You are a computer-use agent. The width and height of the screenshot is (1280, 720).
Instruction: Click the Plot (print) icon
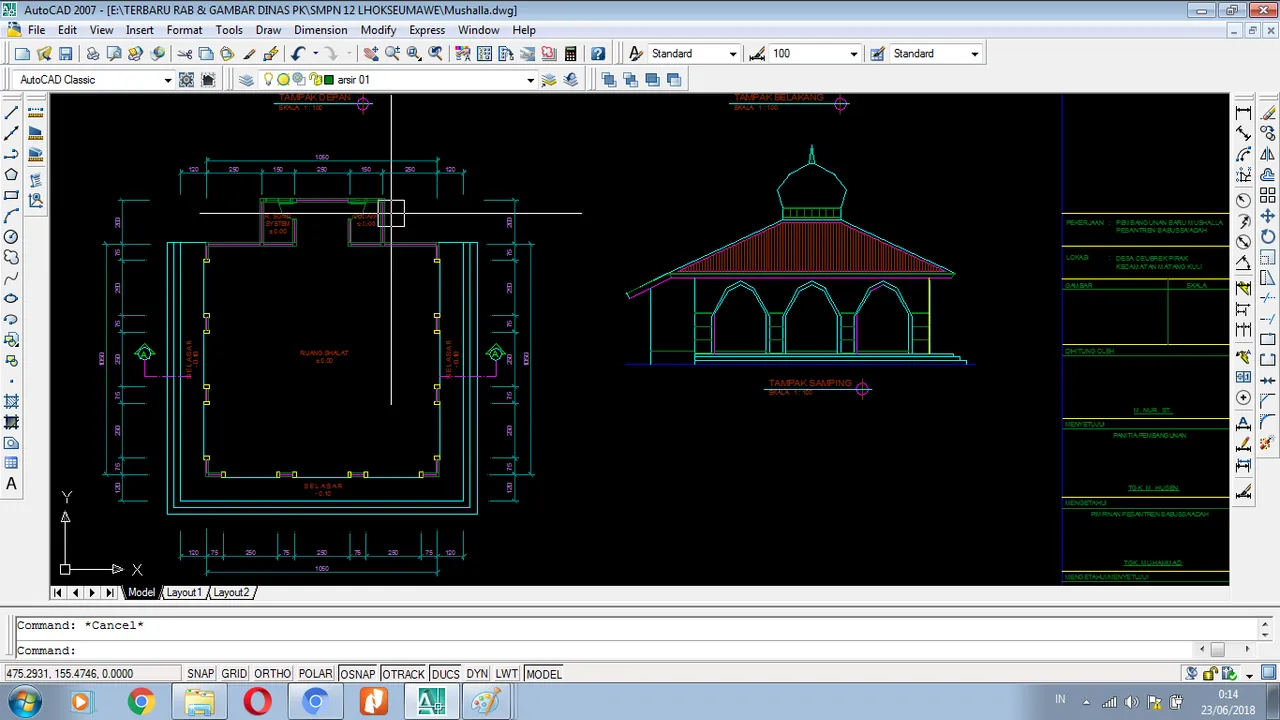(x=92, y=54)
